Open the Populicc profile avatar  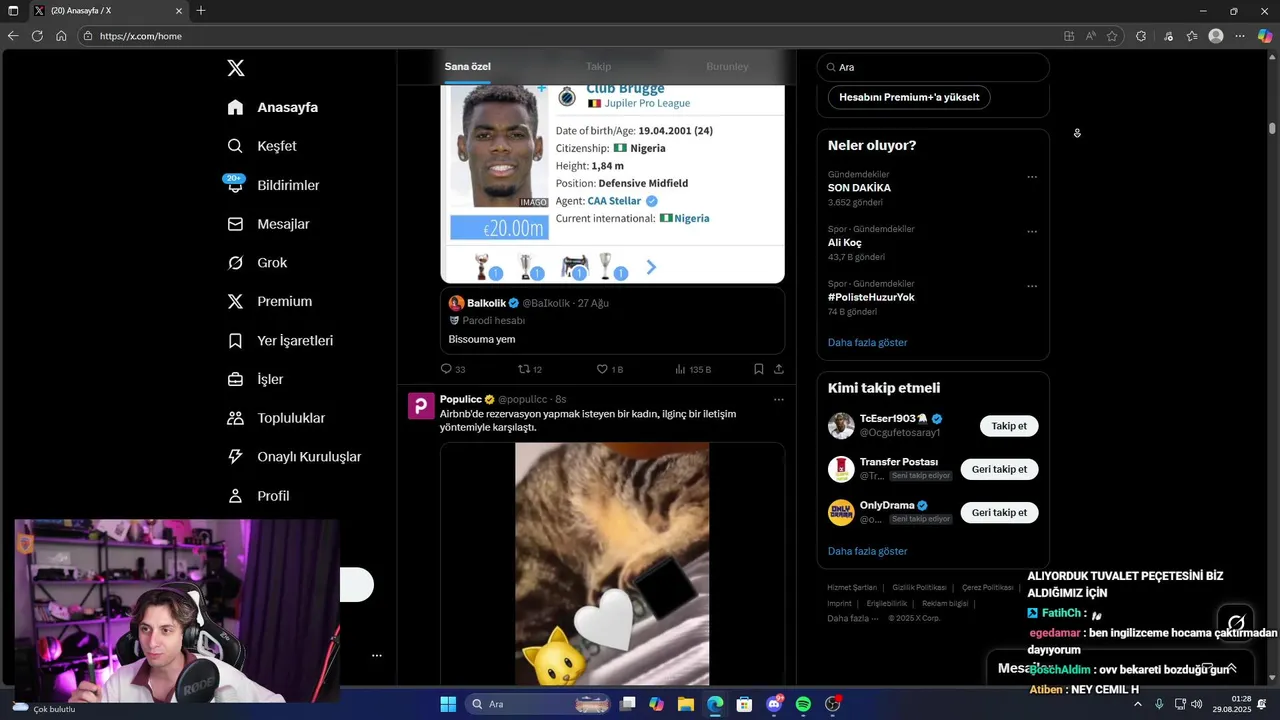point(421,406)
